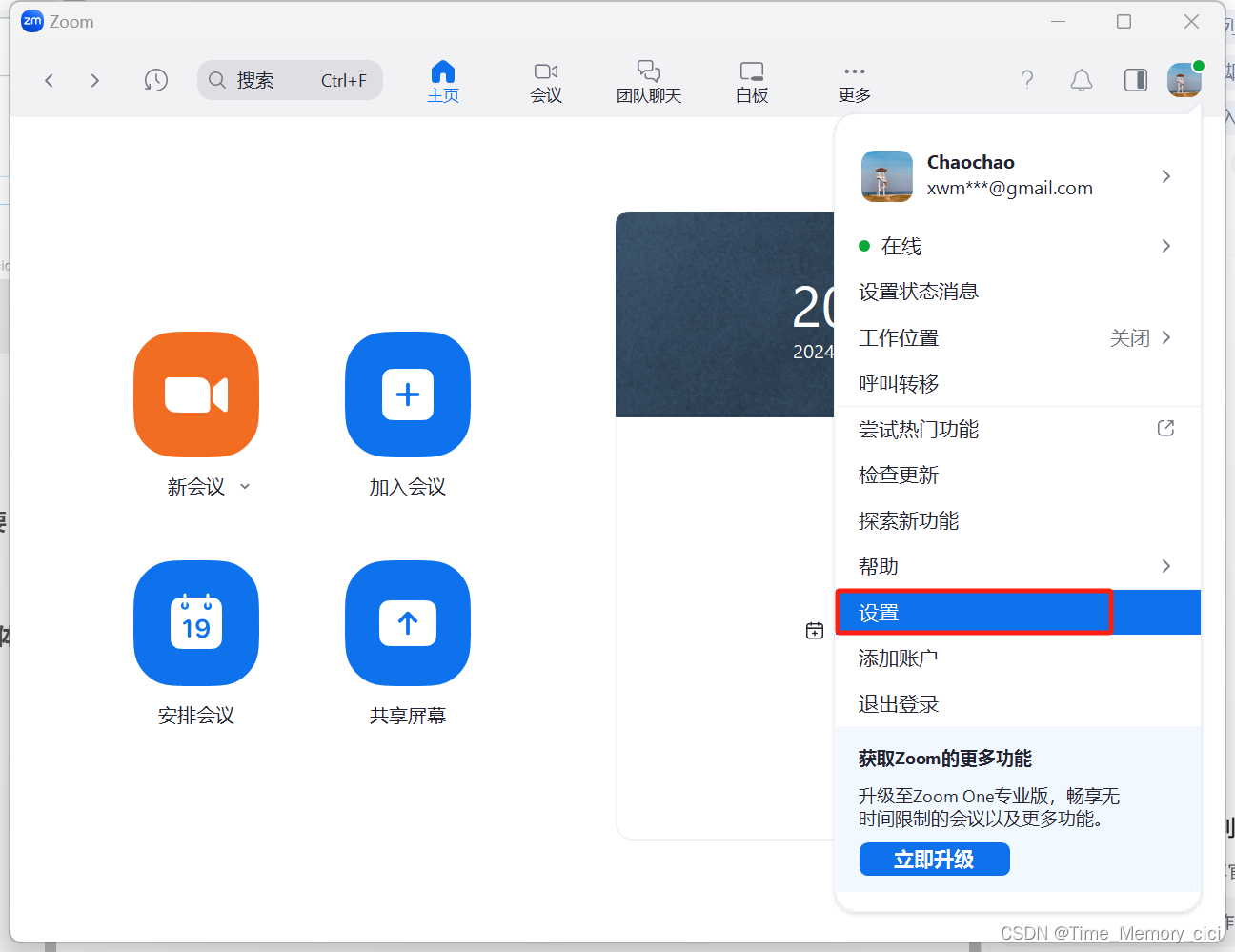Select 添加账户 menu item
Viewport: 1235px width, 952px height.
(x=1017, y=658)
